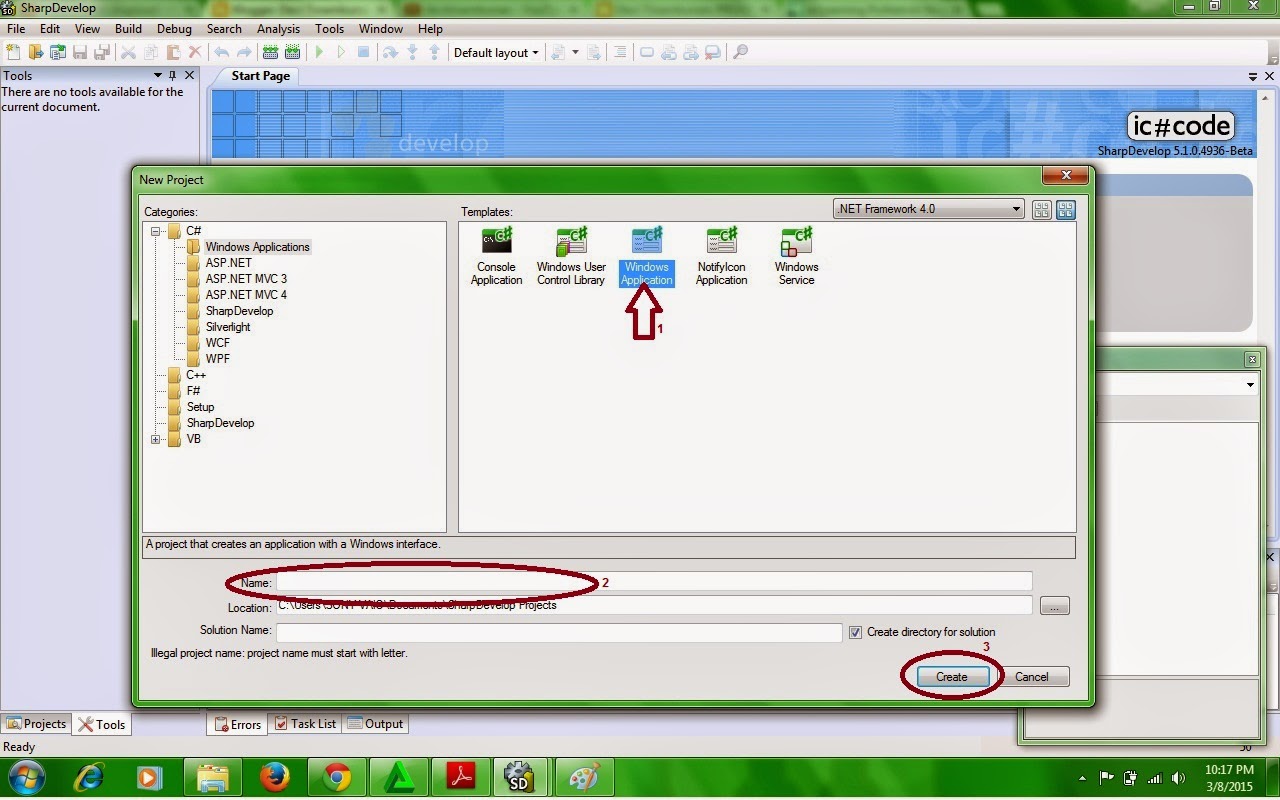Click the Undo toolbar icon
The width and height of the screenshot is (1280, 800).
pos(222,52)
